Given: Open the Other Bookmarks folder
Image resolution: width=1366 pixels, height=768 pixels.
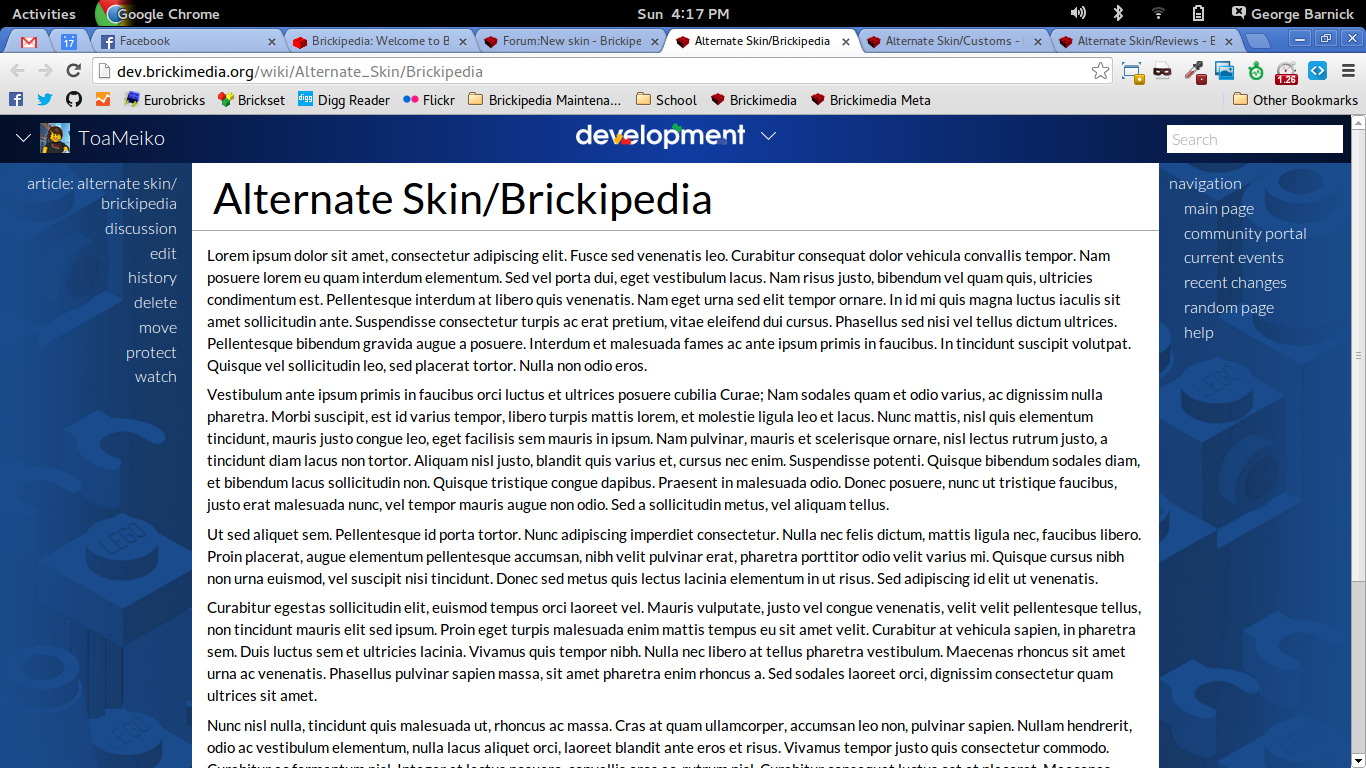Looking at the screenshot, I should (x=1295, y=100).
